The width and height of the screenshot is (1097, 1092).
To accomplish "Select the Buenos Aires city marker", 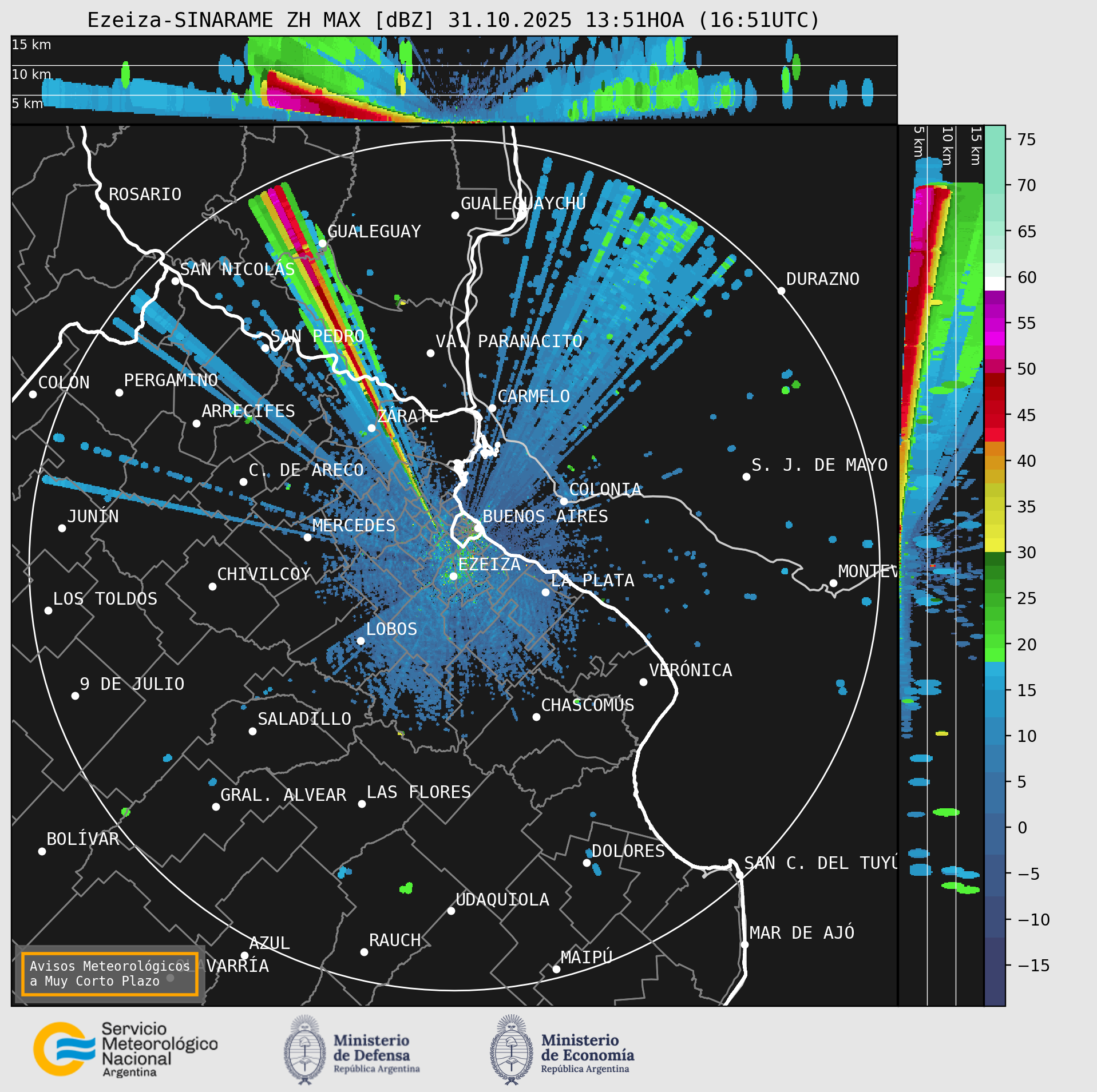I will [x=477, y=527].
